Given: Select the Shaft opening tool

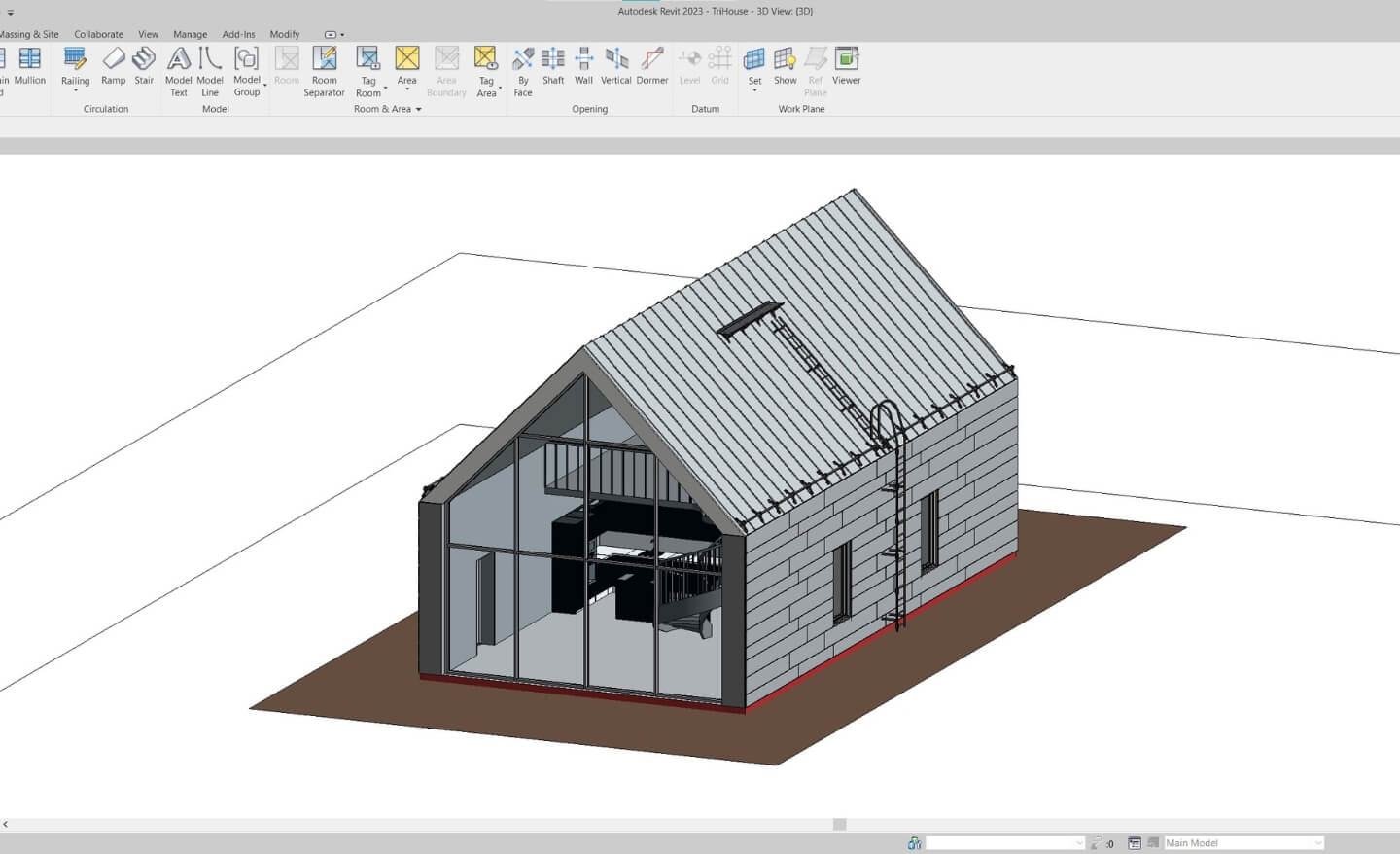Looking at the screenshot, I should [x=553, y=66].
